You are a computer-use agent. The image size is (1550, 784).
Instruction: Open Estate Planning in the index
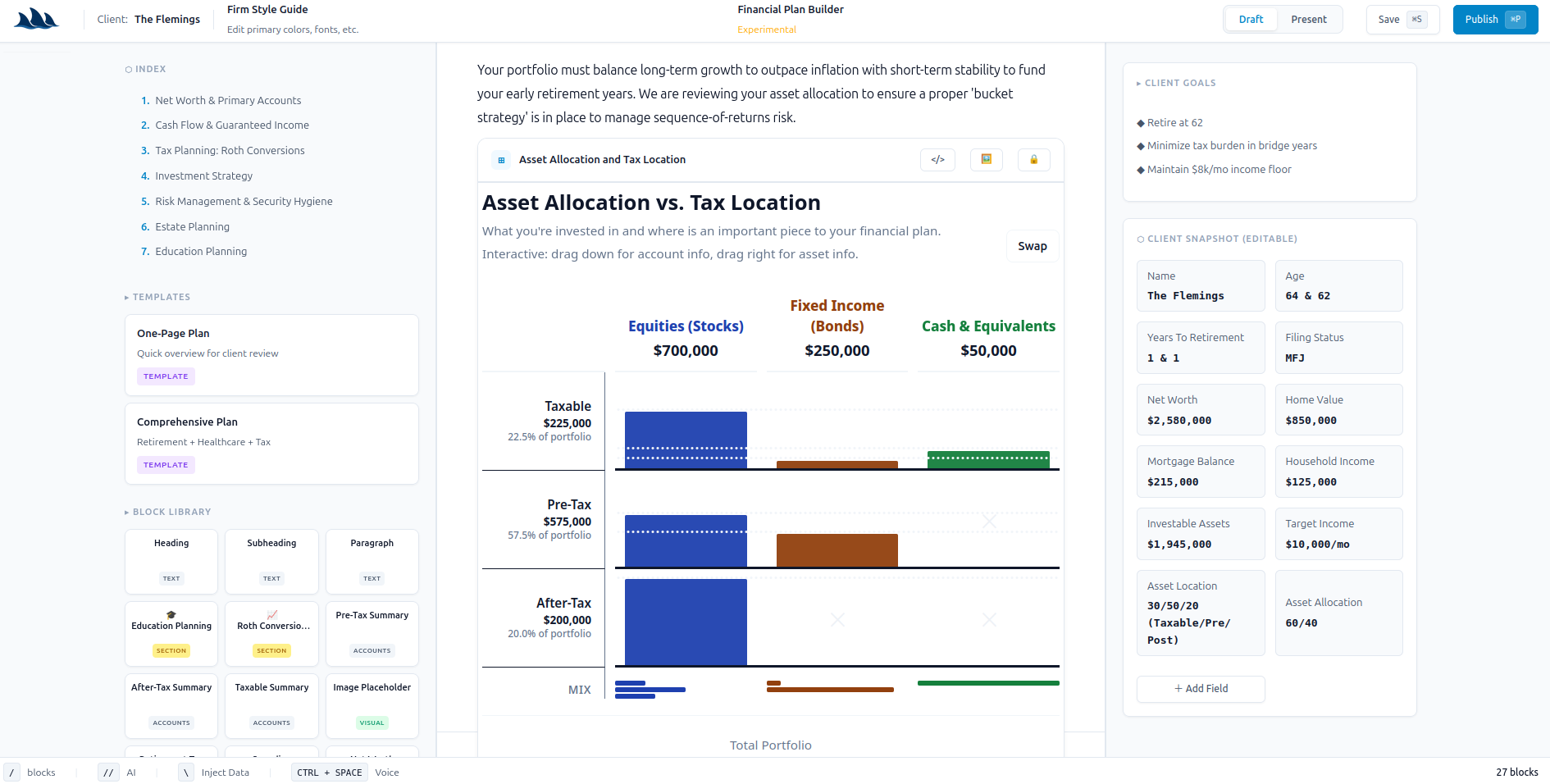click(192, 227)
